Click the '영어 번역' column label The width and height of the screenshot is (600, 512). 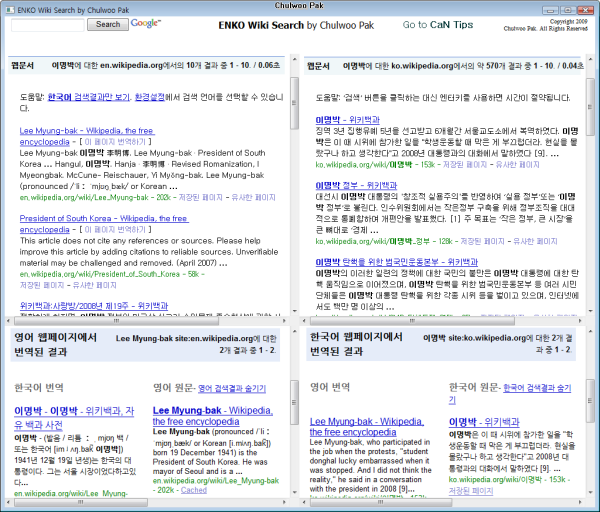pos(330,387)
